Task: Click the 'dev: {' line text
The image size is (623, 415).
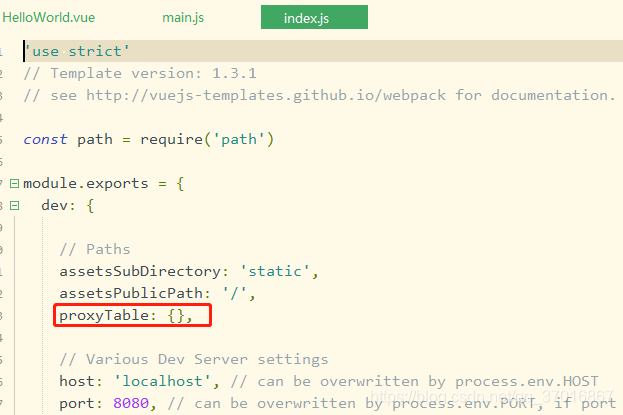Action: click(x=68, y=206)
